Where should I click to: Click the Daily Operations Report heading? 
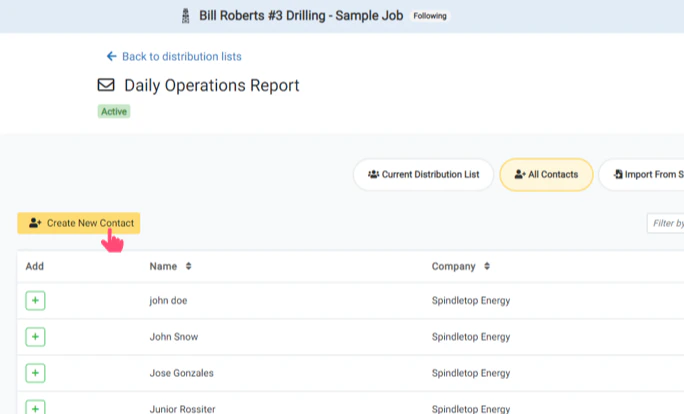pos(212,86)
